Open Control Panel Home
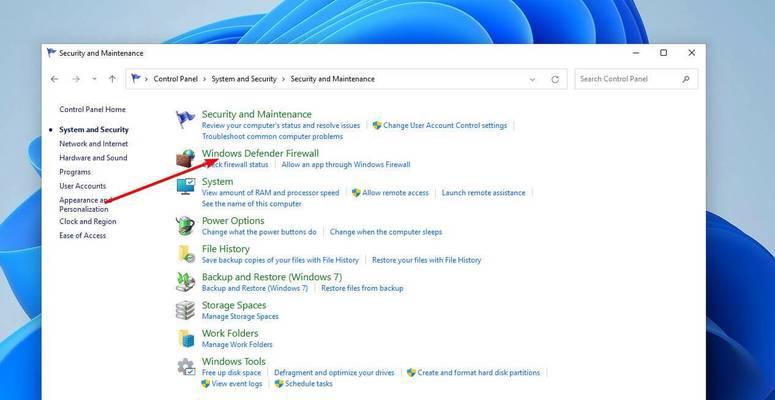The image size is (775, 400). 92,110
